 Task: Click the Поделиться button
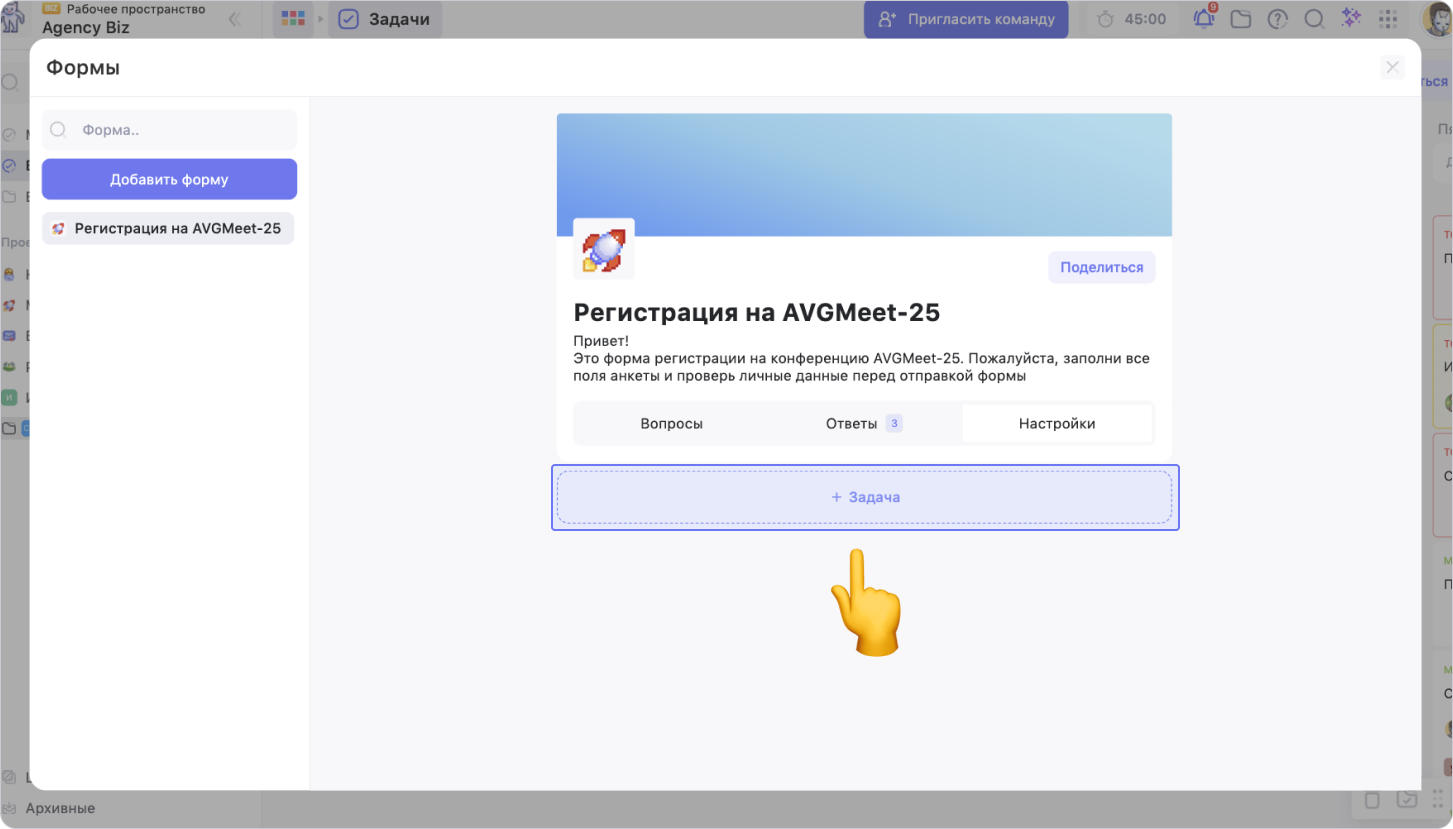tap(1101, 267)
